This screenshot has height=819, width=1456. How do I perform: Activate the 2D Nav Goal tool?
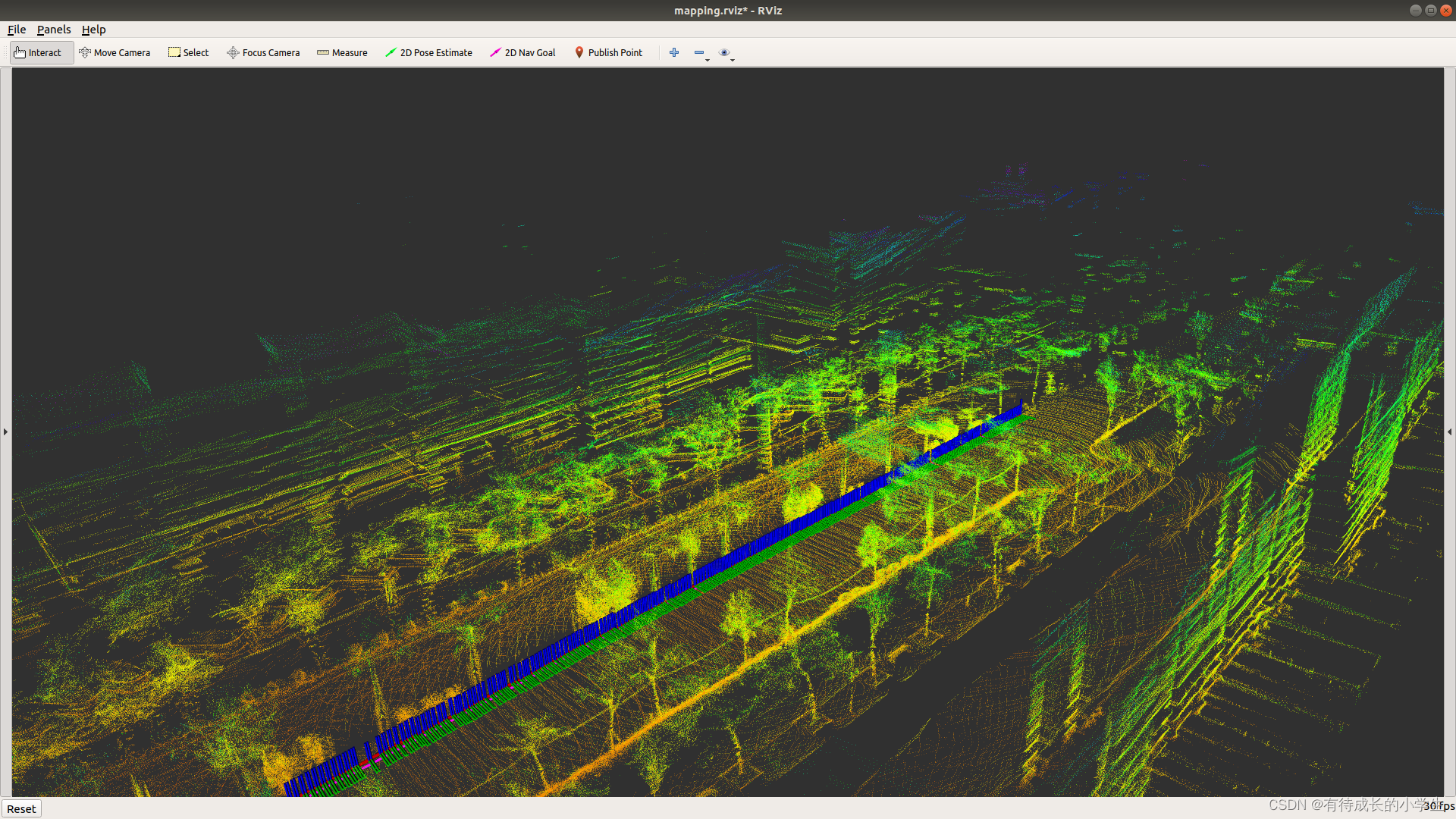[x=522, y=52]
